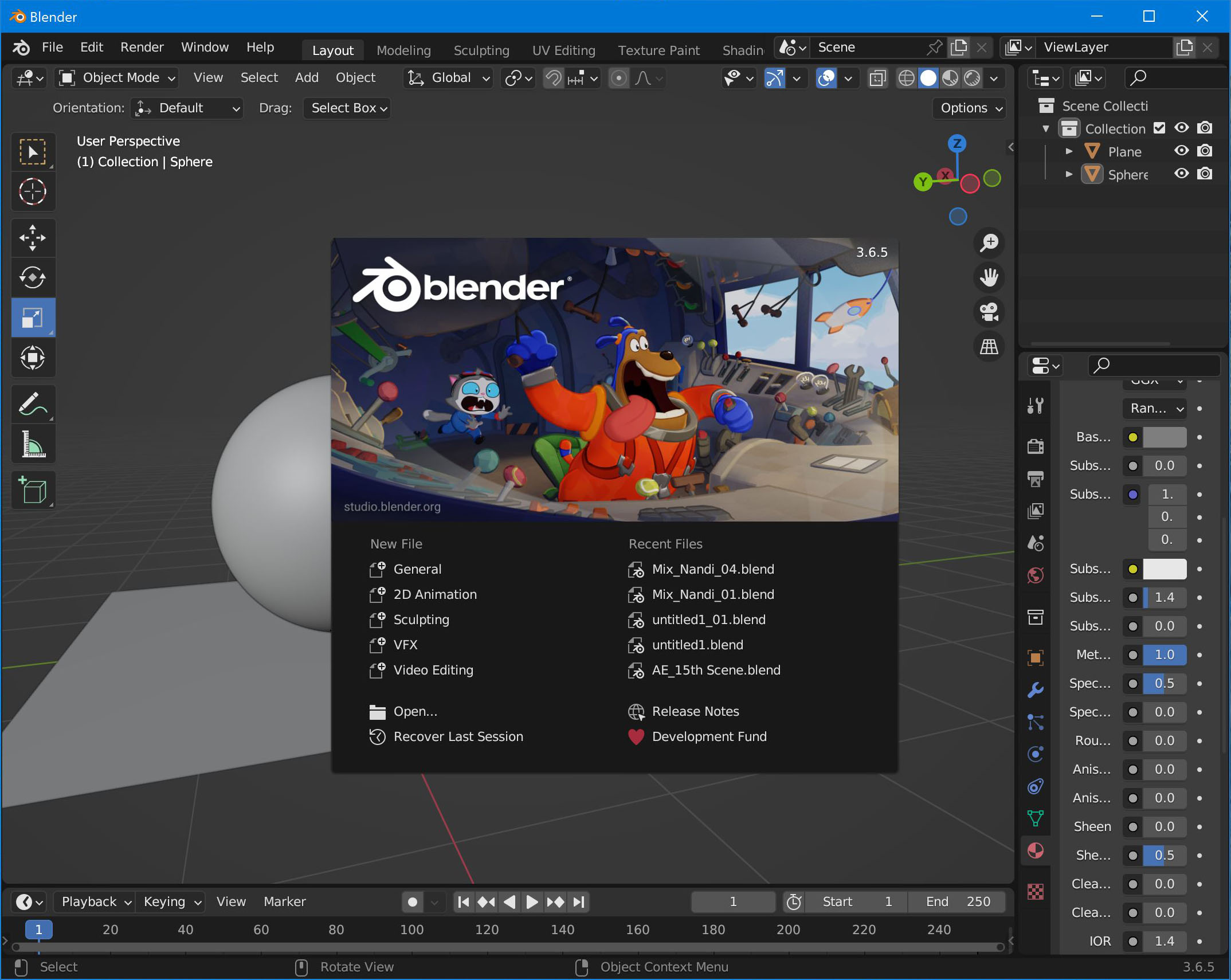This screenshot has height=980, width=1231.
Task: Switch to wireframe viewport shading
Action: [x=906, y=78]
